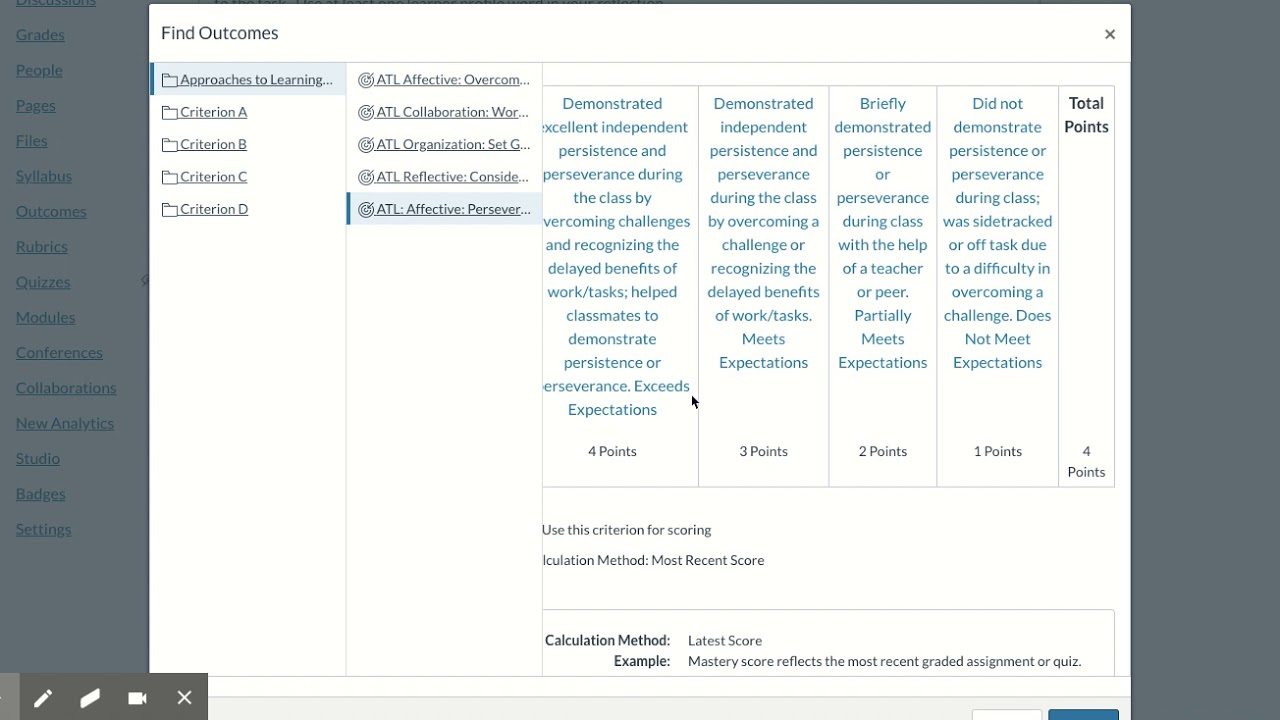Click the outcome icon for ATL Reflective

coord(366,177)
